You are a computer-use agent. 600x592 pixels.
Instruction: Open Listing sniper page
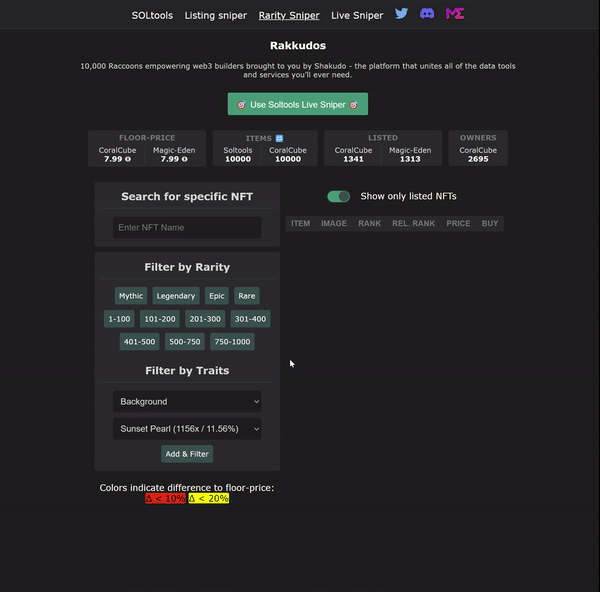click(215, 15)
